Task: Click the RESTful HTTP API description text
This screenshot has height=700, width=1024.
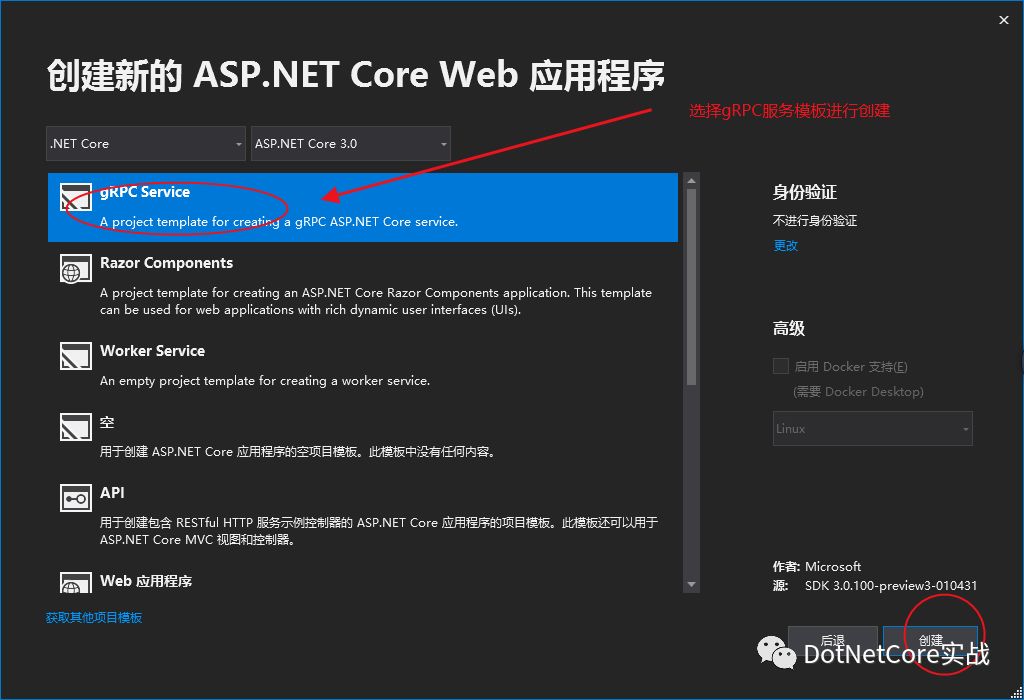Action: (379, 531)
